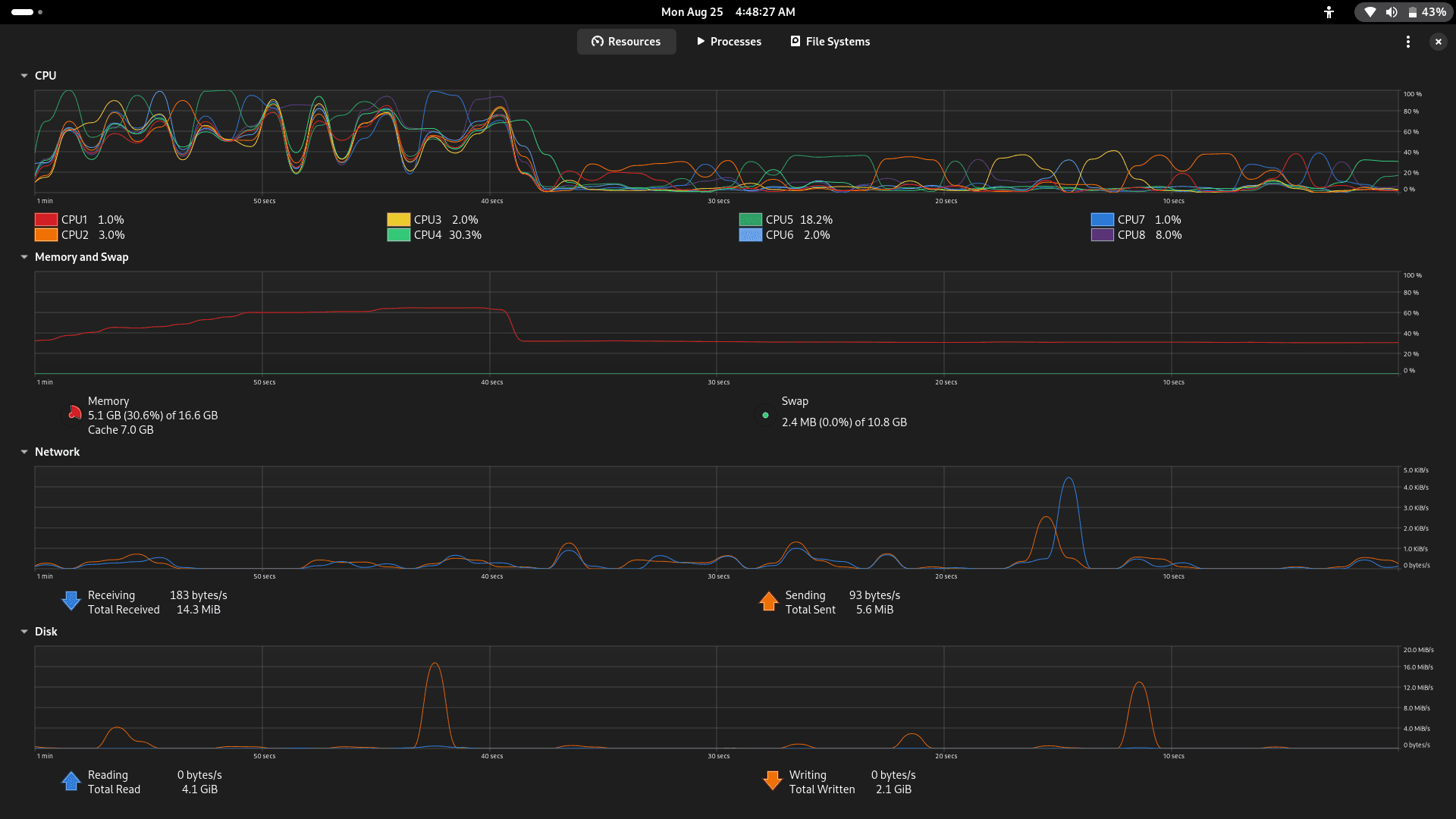The image size is (1456, 819).
Task: Click the Activities indicator in top-left corner
Action: [x=27, y=12]
